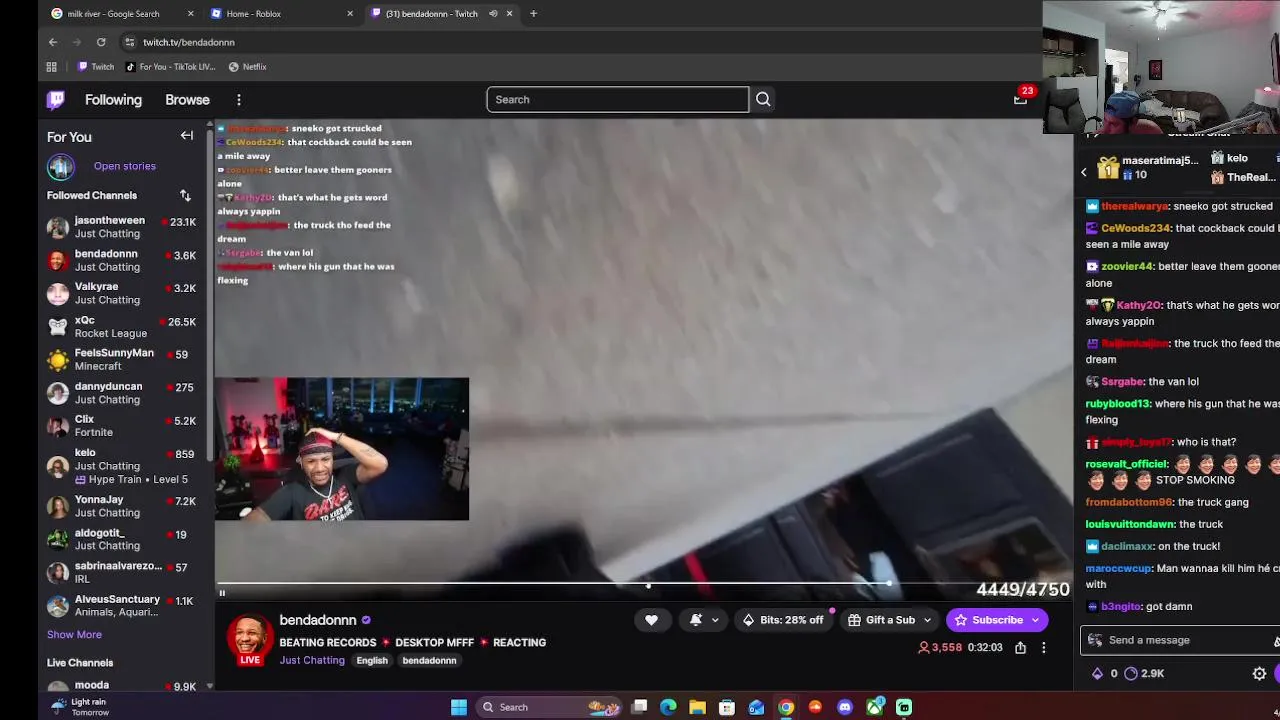Open a new browser tab
Image resolution: width=1280 pixels, height=720 pixels.
pos(533,13)
